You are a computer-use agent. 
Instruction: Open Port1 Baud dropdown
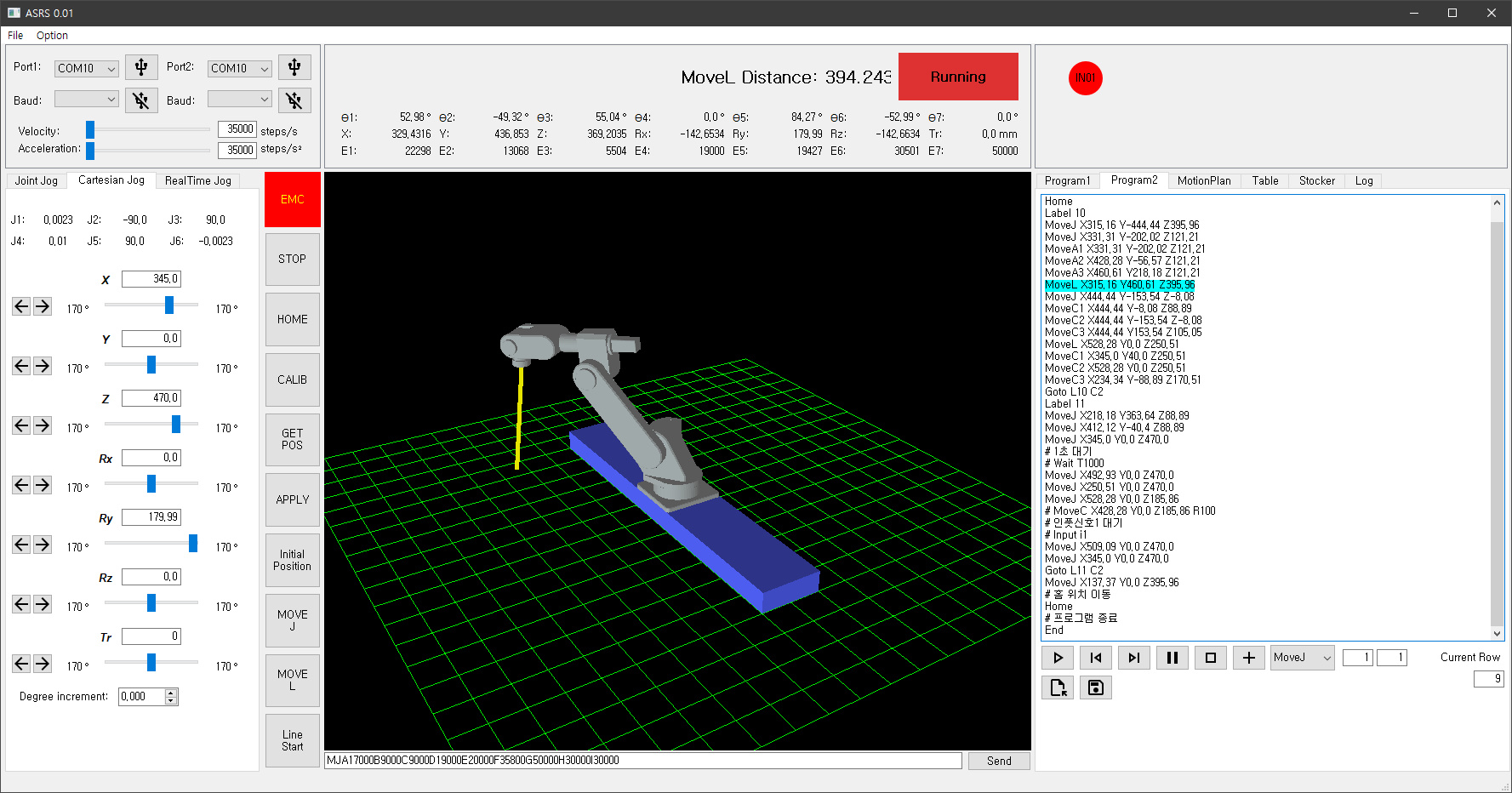click(87, 100)
